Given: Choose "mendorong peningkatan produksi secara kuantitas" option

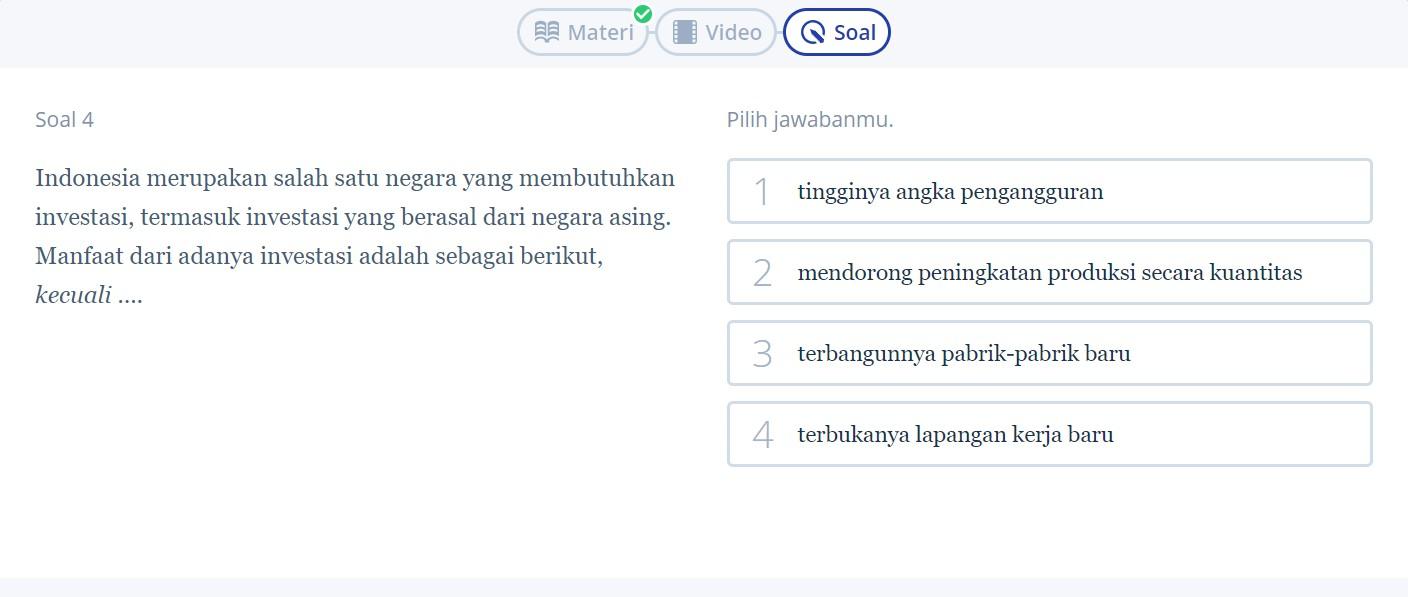Looking at the screenshot, I should (x=1049, y=273).
